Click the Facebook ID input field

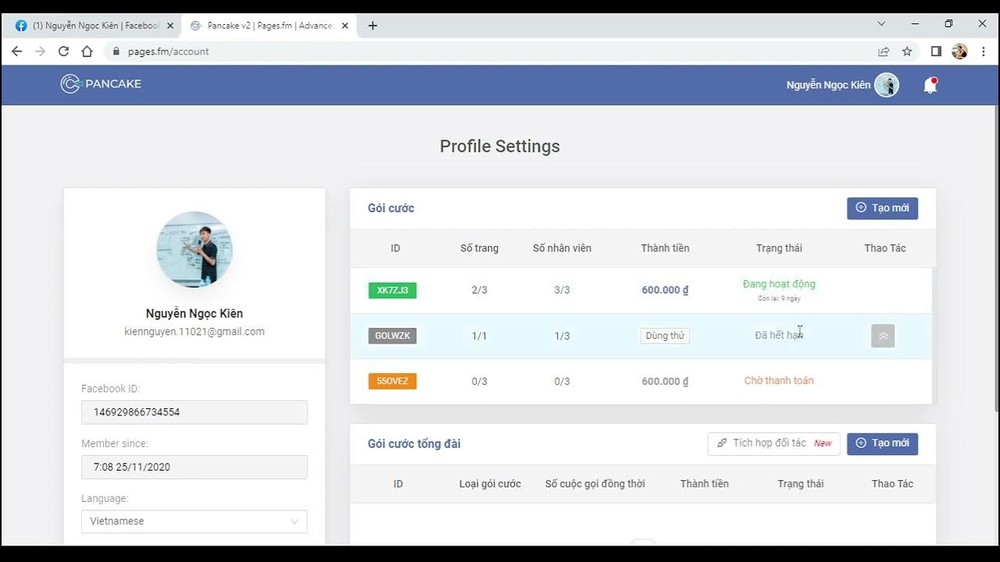click(194, 412)
